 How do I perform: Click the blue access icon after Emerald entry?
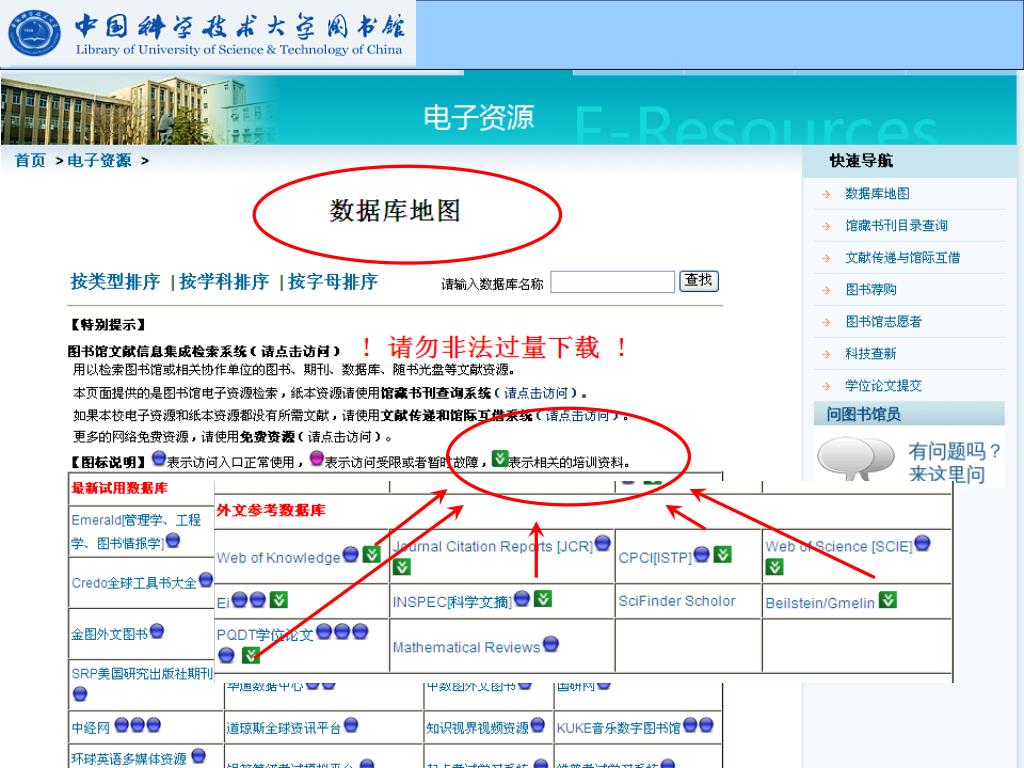pos(173,541)
